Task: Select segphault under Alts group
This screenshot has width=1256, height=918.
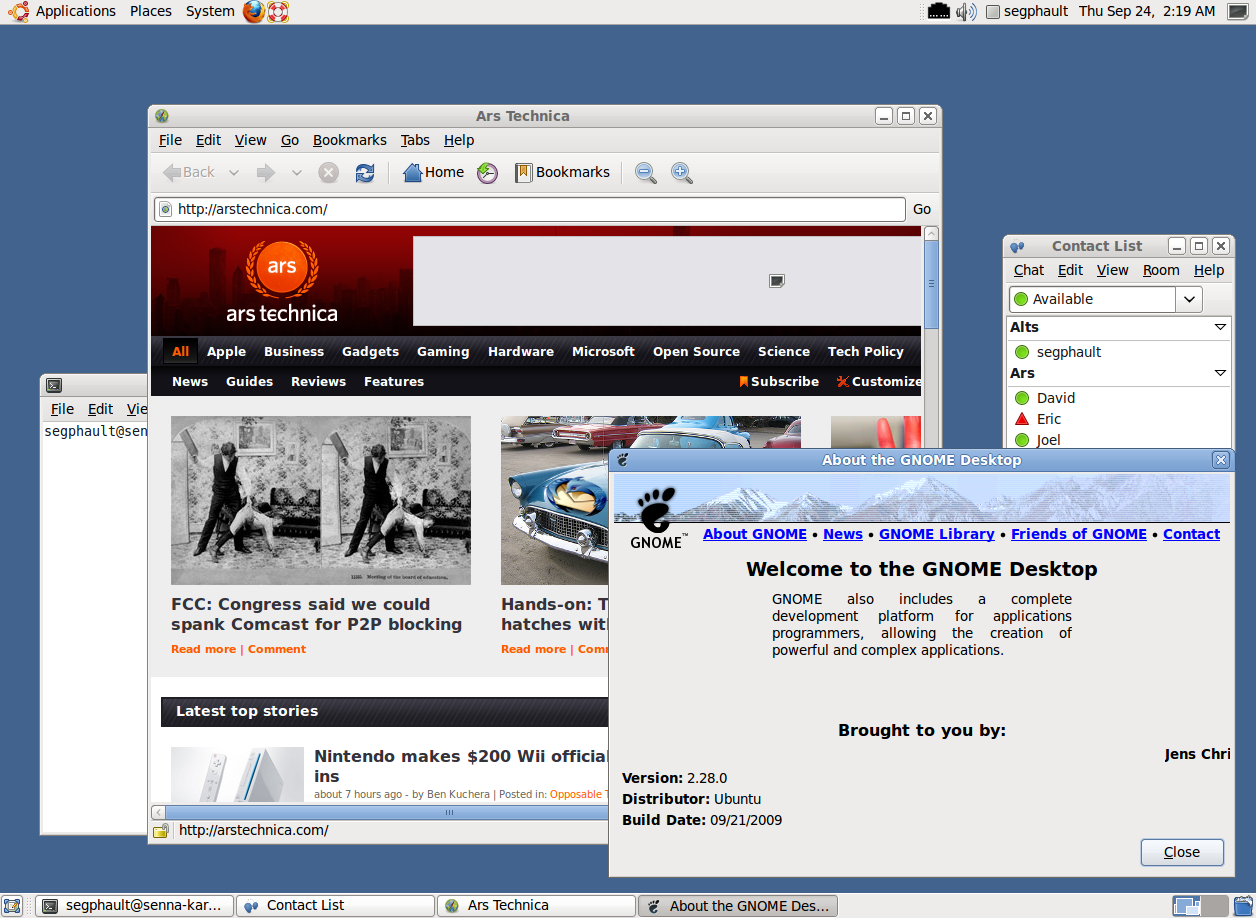Action: [1069, 352]
